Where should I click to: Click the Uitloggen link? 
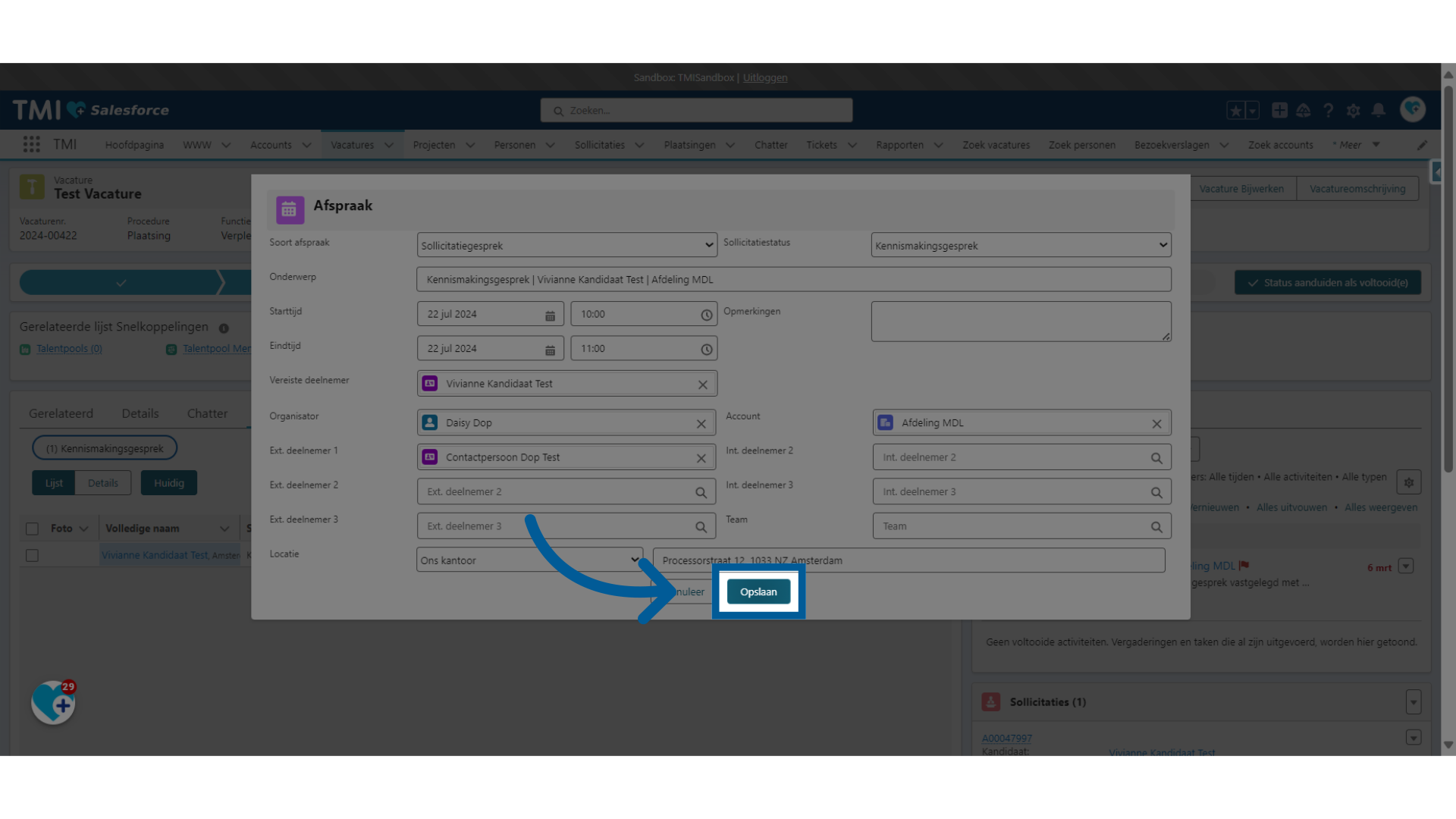point(764,77)
